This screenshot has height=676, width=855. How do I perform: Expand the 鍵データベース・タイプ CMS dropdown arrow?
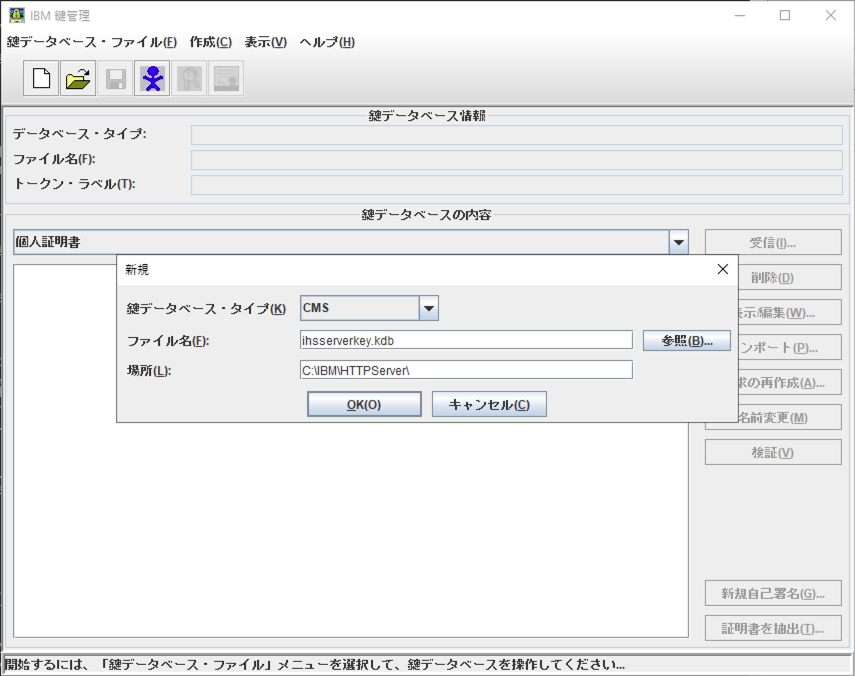(429, 308)
